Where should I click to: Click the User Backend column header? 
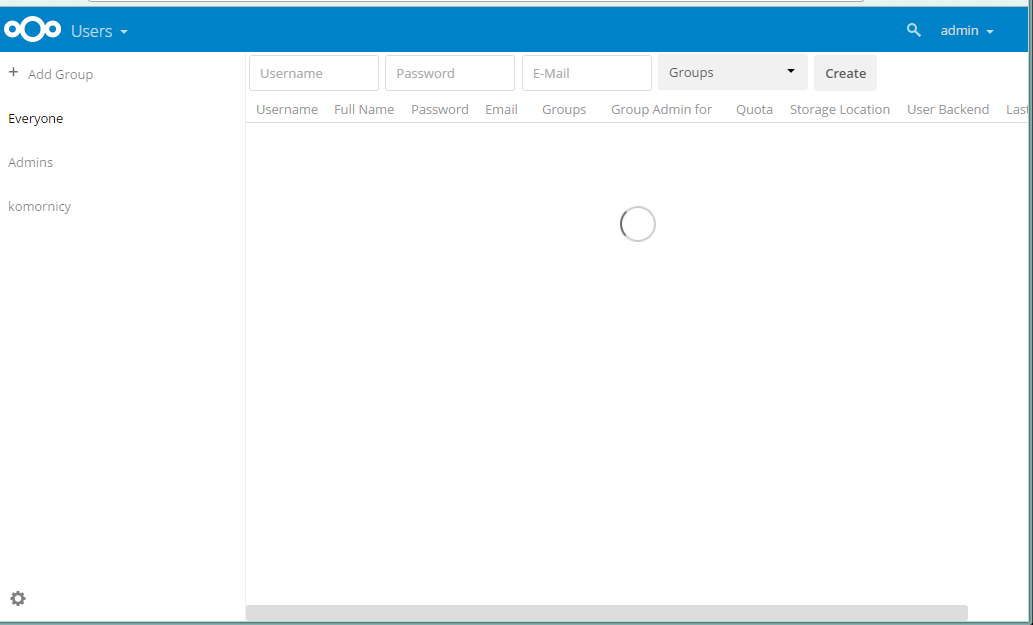point(948,109)
